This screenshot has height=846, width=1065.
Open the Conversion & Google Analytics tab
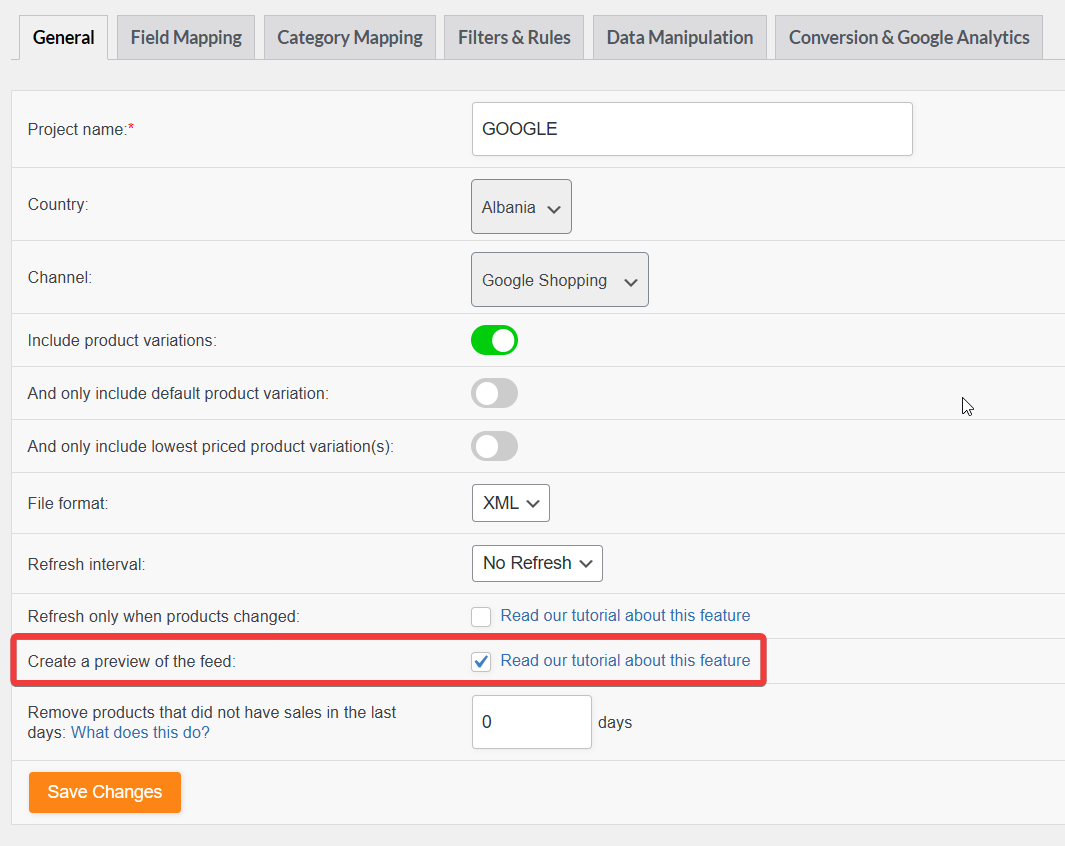(x=909, y=37)
